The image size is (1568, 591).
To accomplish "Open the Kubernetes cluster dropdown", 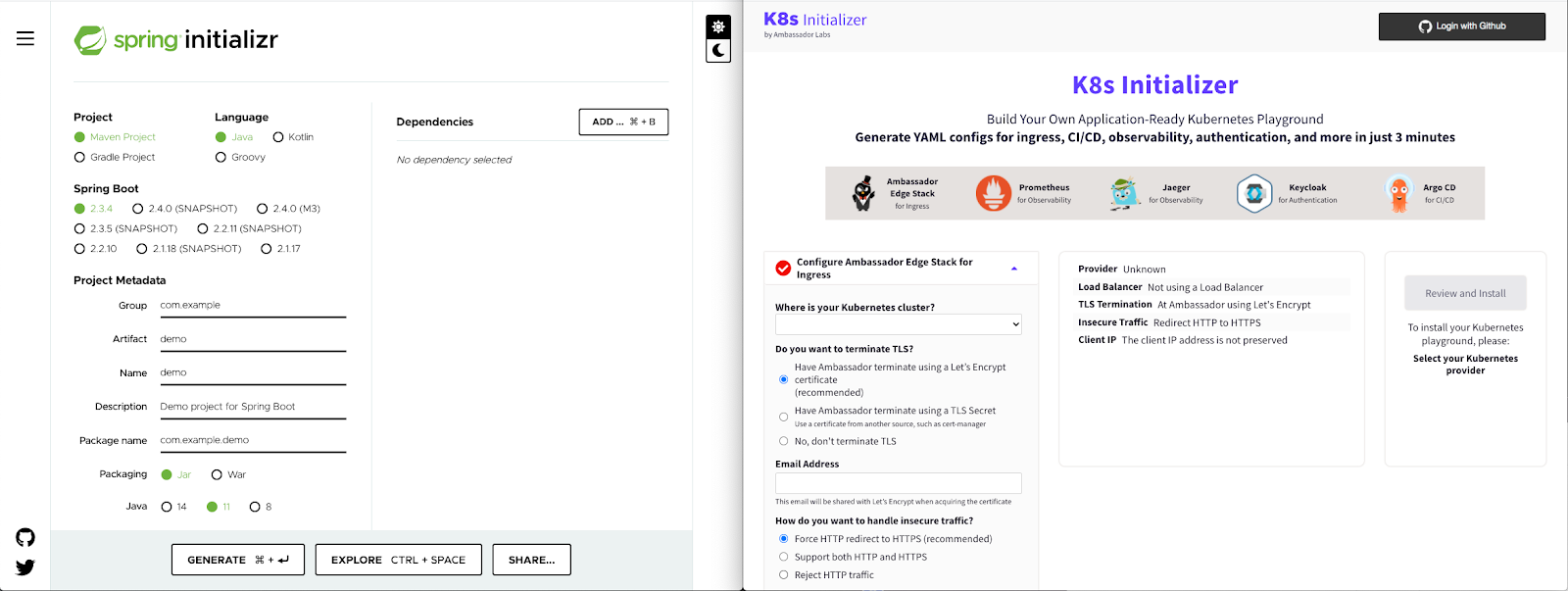I will pos(898,324).
